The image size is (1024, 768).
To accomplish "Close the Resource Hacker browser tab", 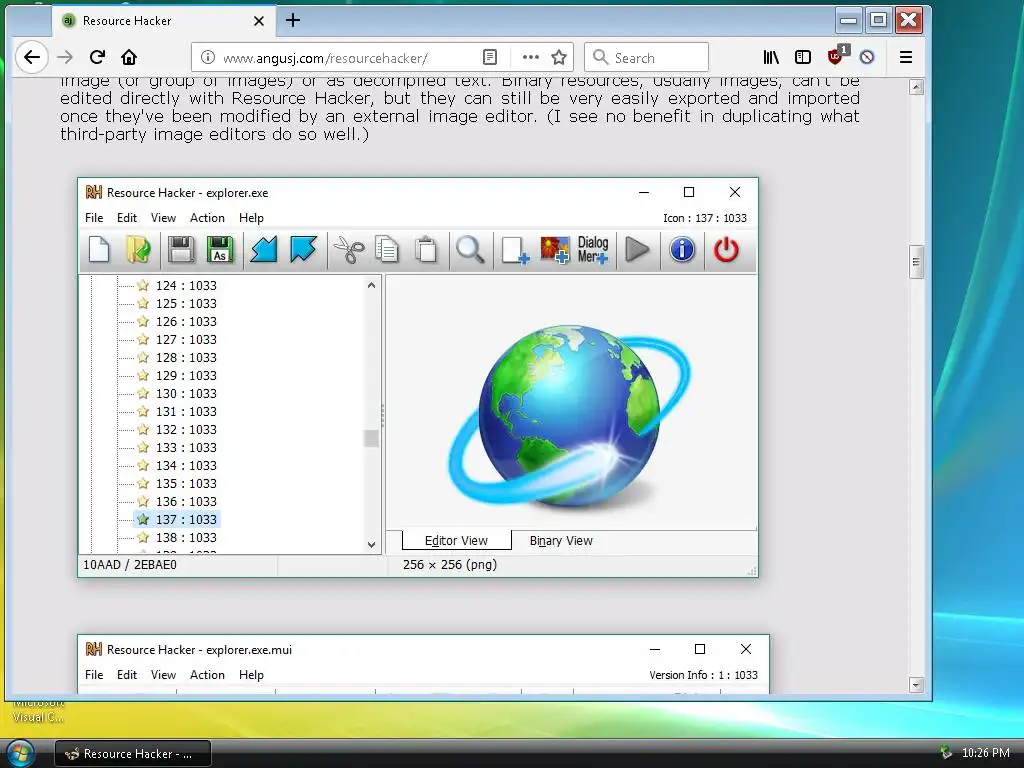I will tap(259, 21).
